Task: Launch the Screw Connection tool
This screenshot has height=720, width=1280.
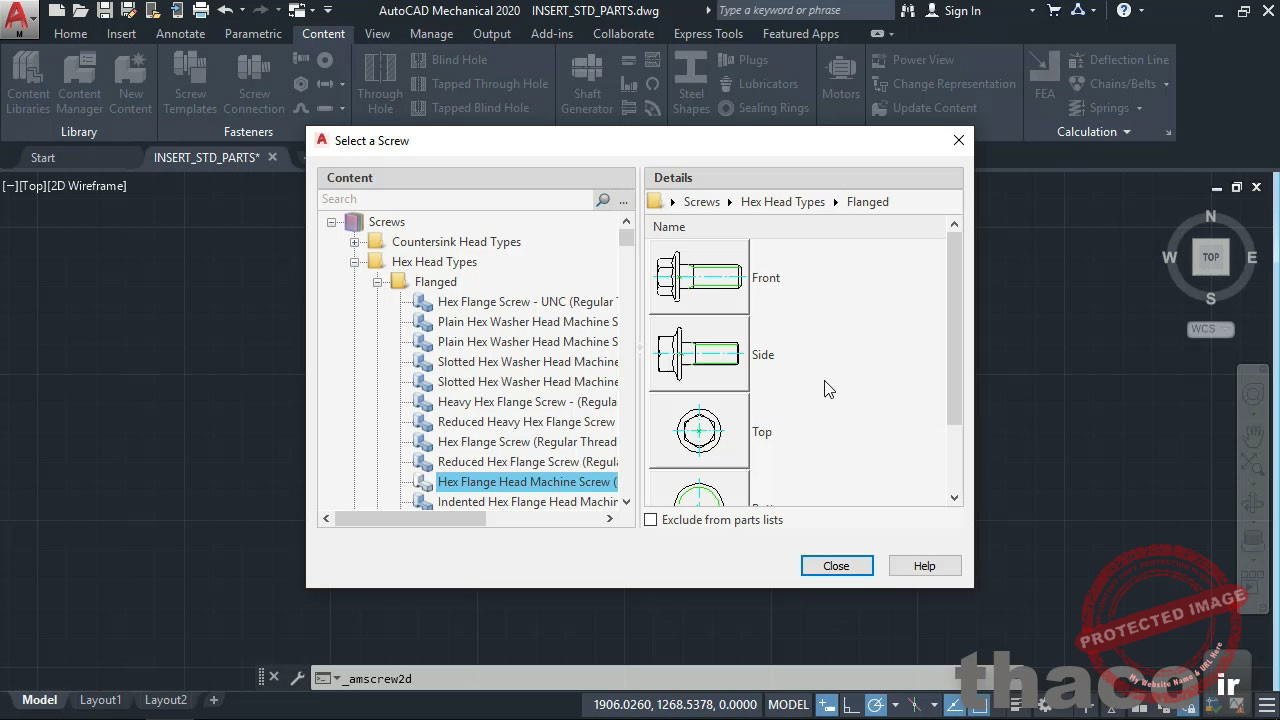Action: pos(254,83)
